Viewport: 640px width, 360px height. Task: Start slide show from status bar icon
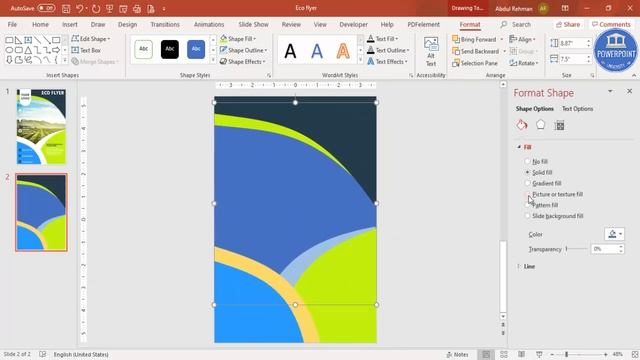pos(539,354)
